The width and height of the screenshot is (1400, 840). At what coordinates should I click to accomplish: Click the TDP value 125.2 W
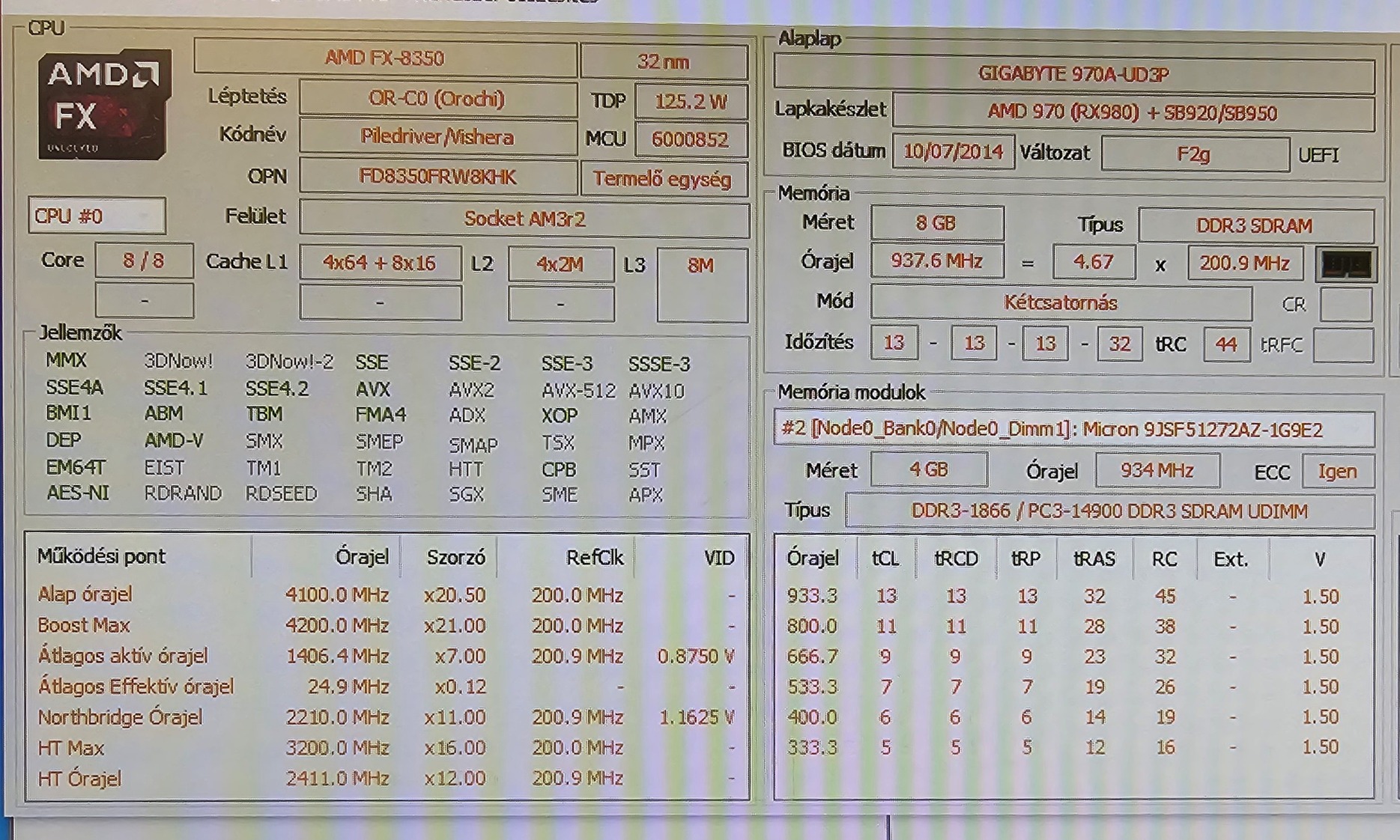(691, 101)
